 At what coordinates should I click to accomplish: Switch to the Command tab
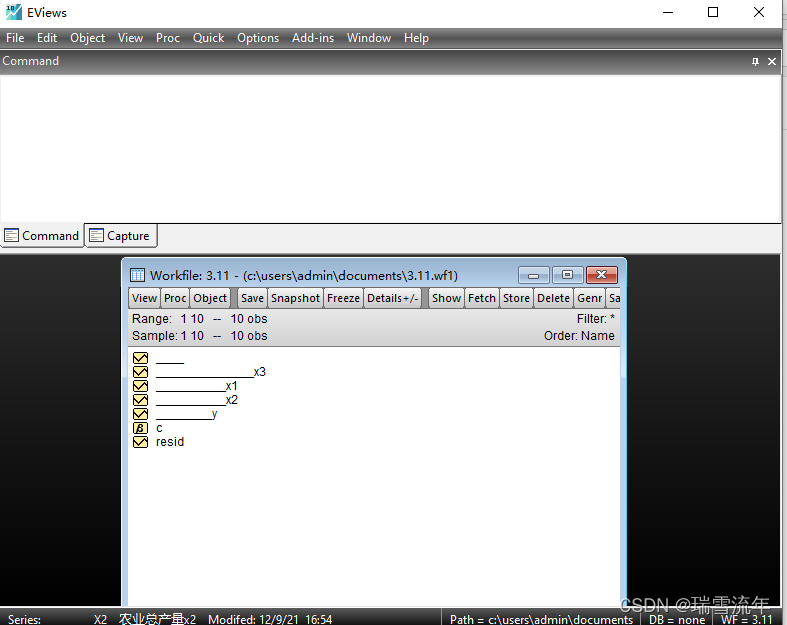pyautogui.click(x=42, y=235)
